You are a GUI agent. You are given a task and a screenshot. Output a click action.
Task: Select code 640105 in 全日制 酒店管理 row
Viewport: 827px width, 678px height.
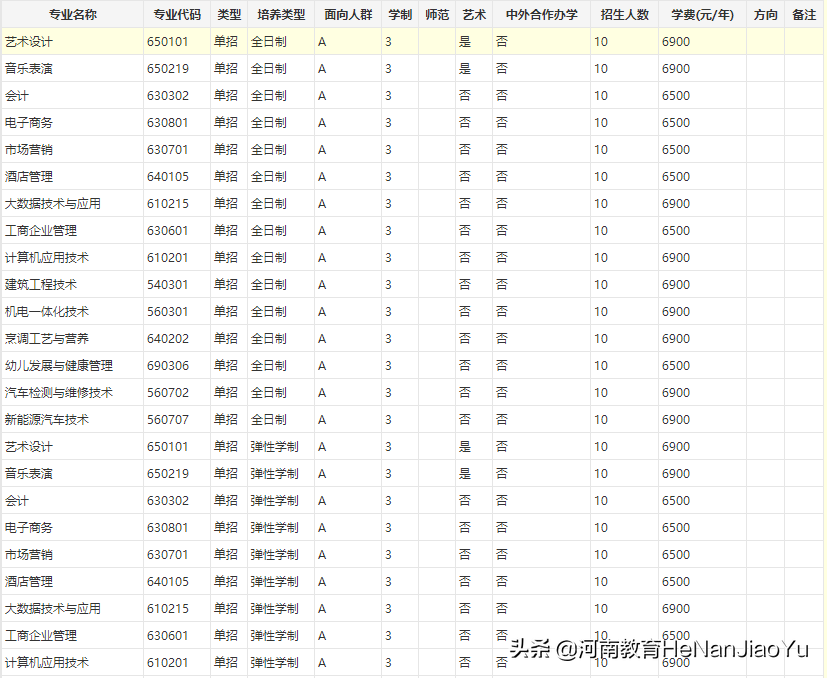168,177
